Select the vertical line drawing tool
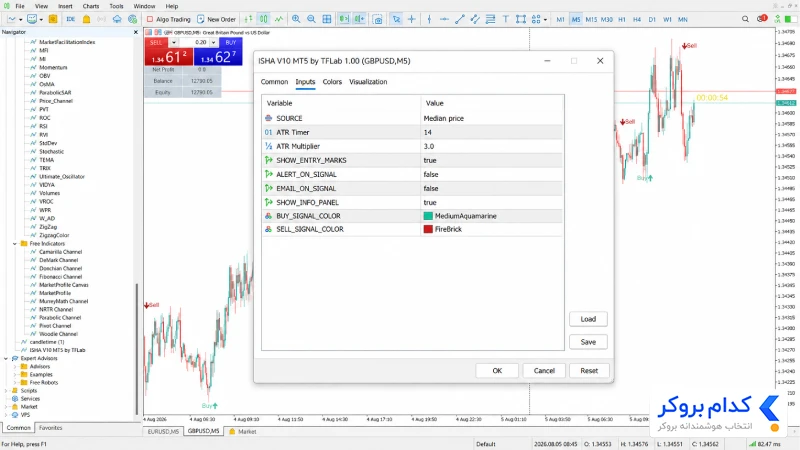Screen dimensions: 800x450 429,19
